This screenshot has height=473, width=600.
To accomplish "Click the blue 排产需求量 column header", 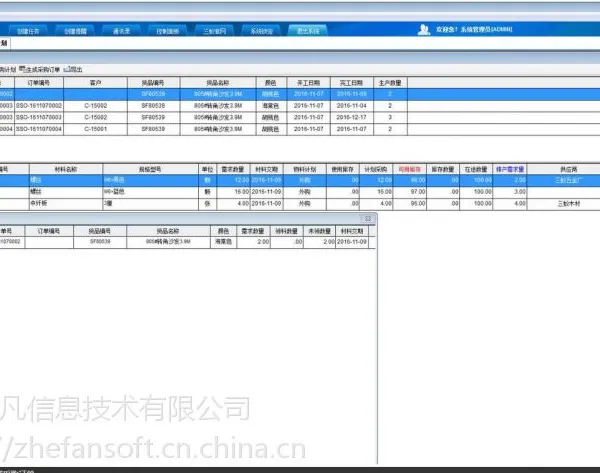I will [x=510, y=169].
